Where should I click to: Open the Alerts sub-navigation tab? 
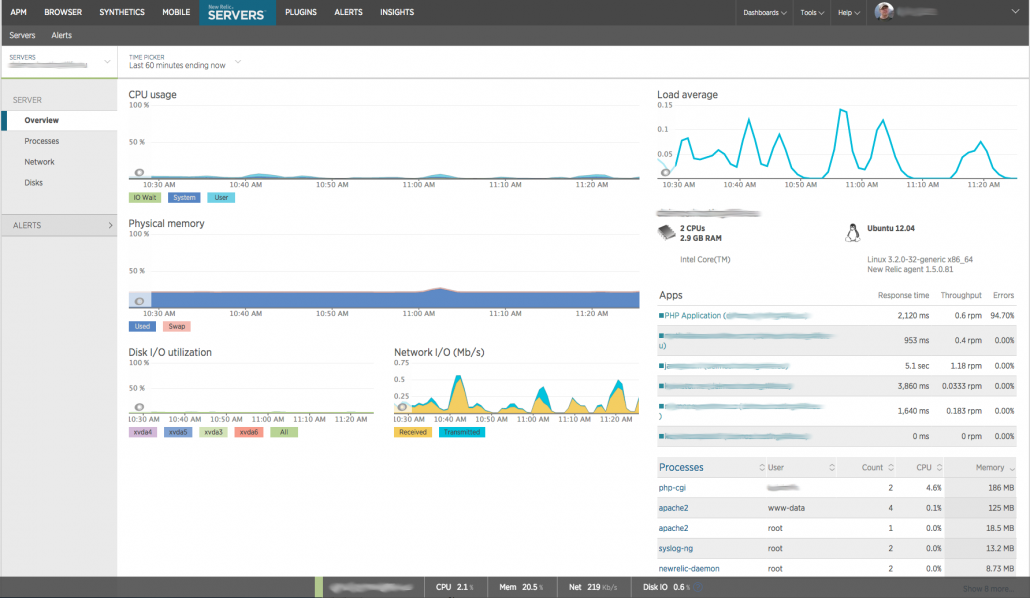(62, 35)
